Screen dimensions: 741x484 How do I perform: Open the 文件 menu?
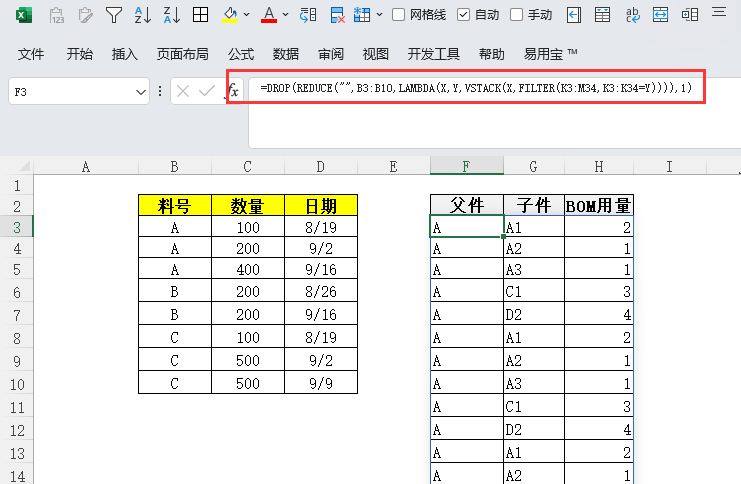tap(31, 54)
